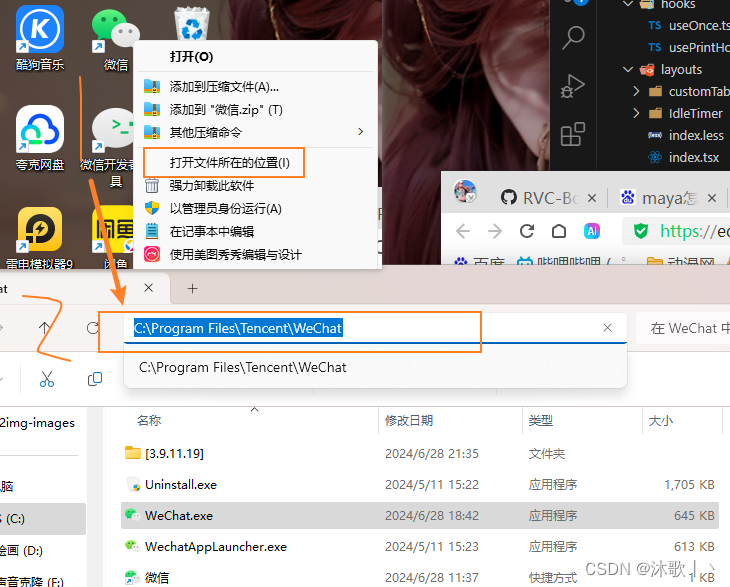Close the current File Explorer tab
This screenshot has width=730, height=587.
click(149, 288)
